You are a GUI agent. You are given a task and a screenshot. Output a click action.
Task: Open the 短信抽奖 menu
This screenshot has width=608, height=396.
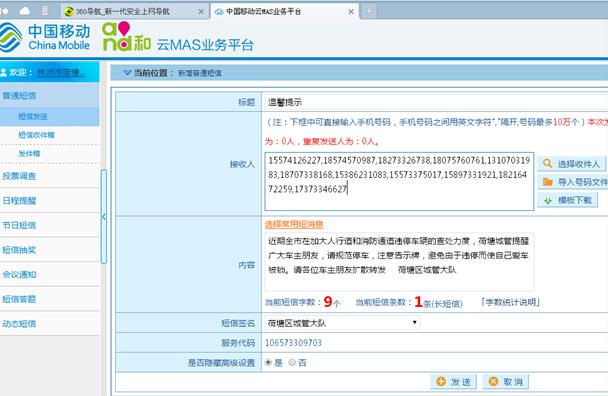point(50,250)
